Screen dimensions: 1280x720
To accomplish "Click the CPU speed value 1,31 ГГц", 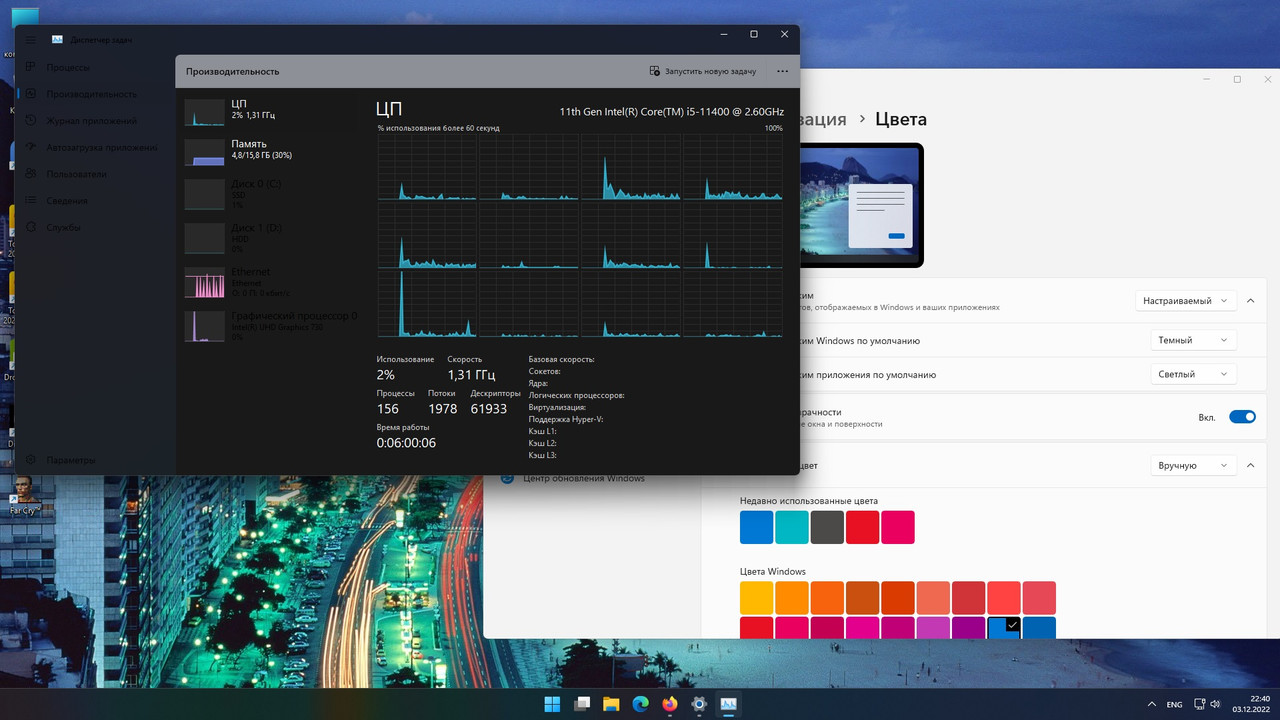I will click(471, 375).
